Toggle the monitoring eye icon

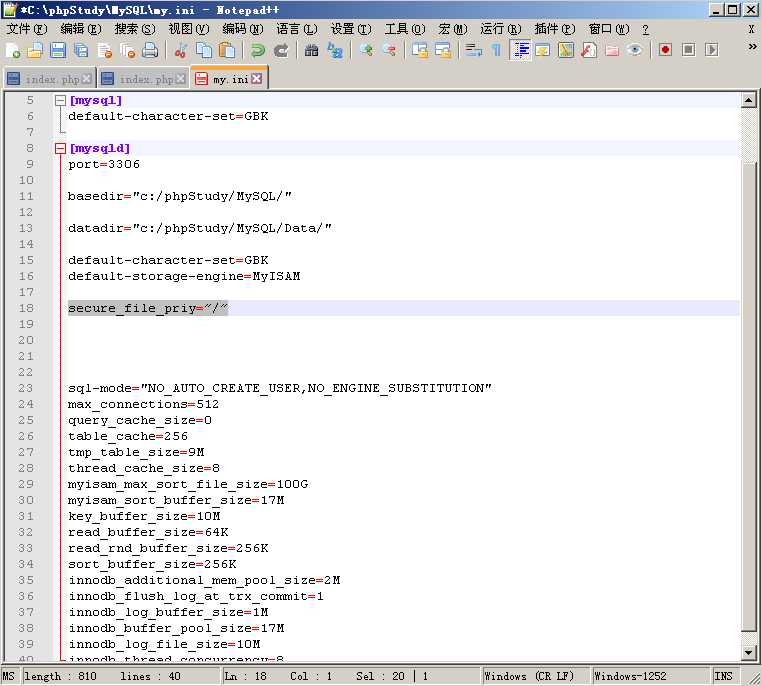tap(635, 51)
